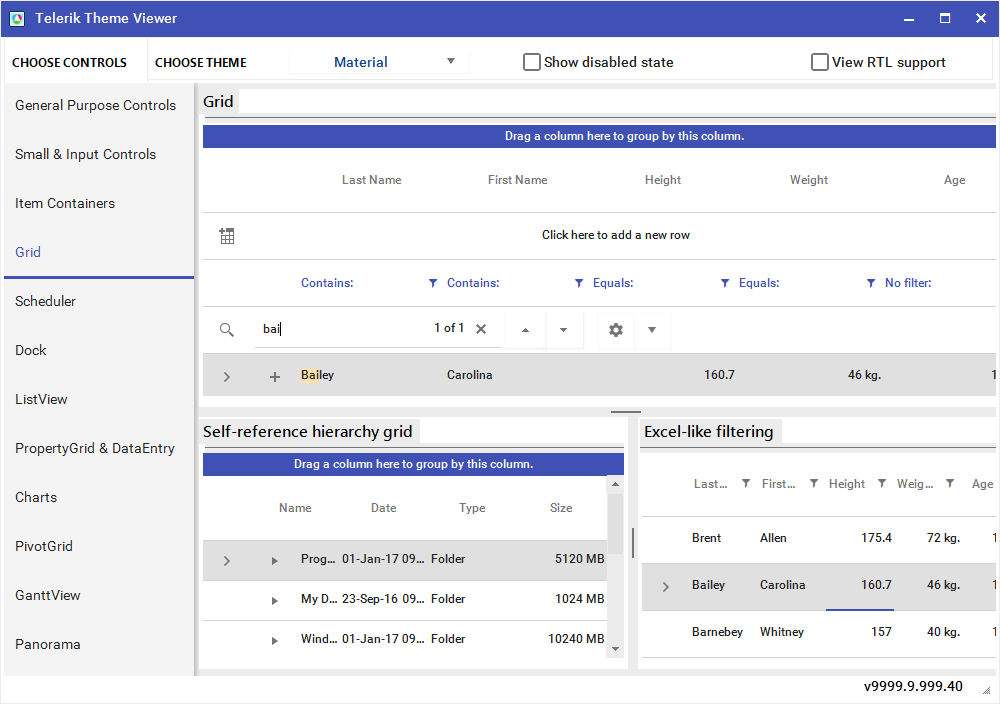Expand the Prog... folder row
The width and height of the screenshot is (1000, 704).
(274, 561)
